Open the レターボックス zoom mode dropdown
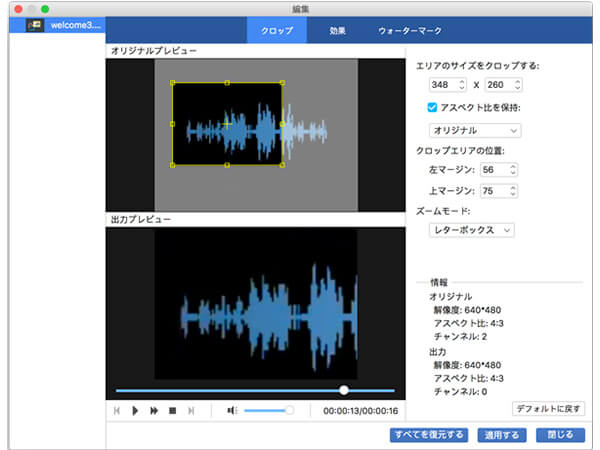The height and width of the screenshot is (450, 600). pos(471,230)
